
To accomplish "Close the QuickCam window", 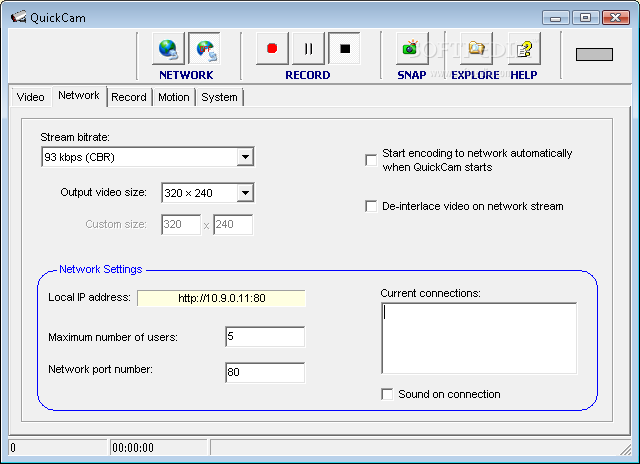I will tap(616, 18).
